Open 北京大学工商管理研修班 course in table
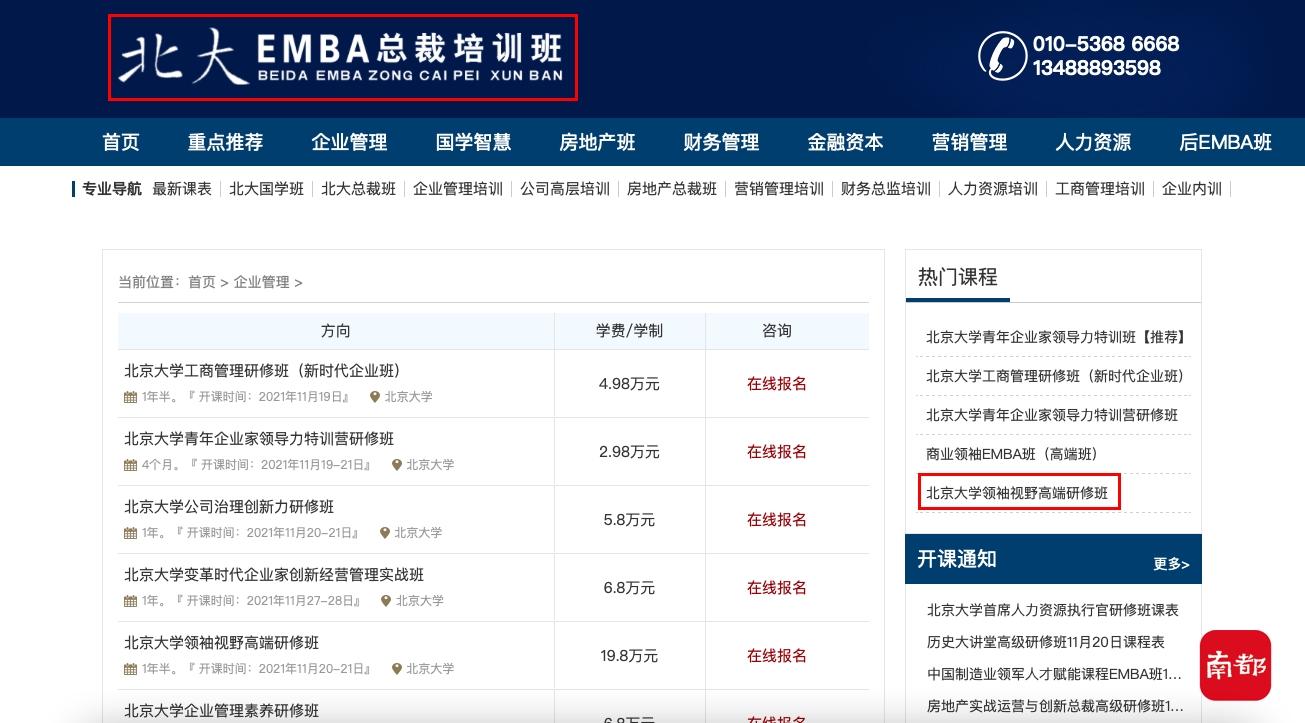Screen dimensions: 1305x723 click(x=262, y=371)
